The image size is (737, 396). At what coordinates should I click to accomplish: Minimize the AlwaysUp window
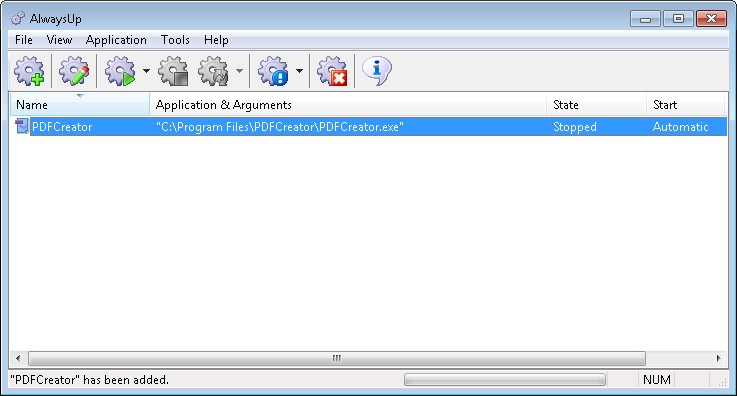(x=645, y=19)
